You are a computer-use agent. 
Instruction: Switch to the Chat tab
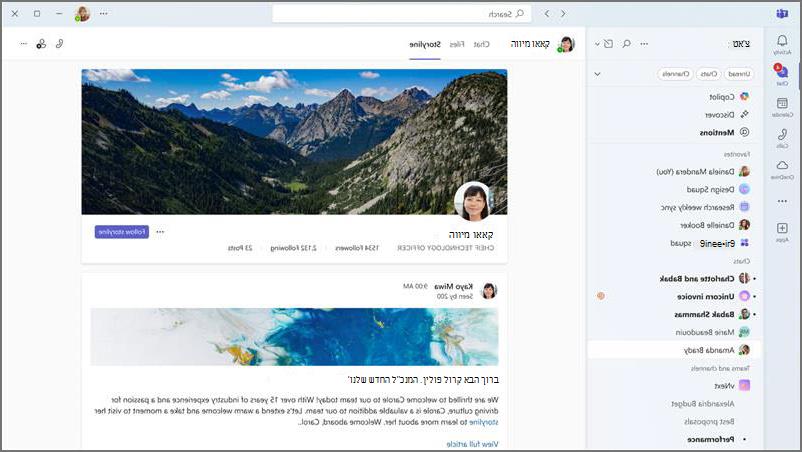coord(481,44)
